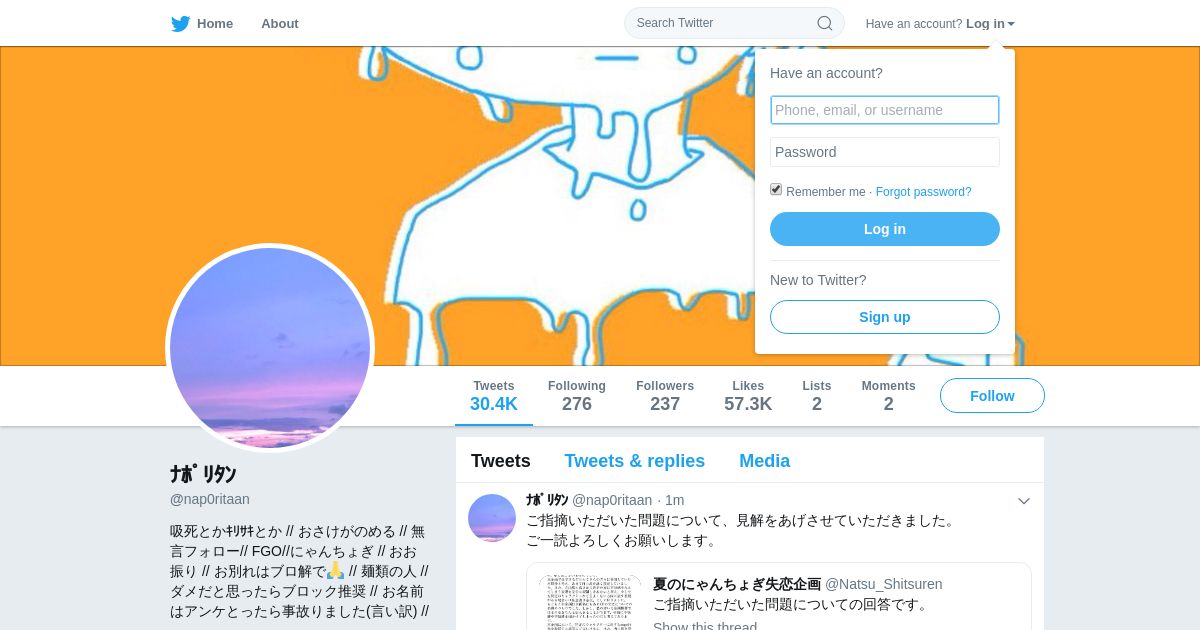This screenshot has height=630, width=1200.
Task: Click the blue Log in button
Action: pos(885,229)
